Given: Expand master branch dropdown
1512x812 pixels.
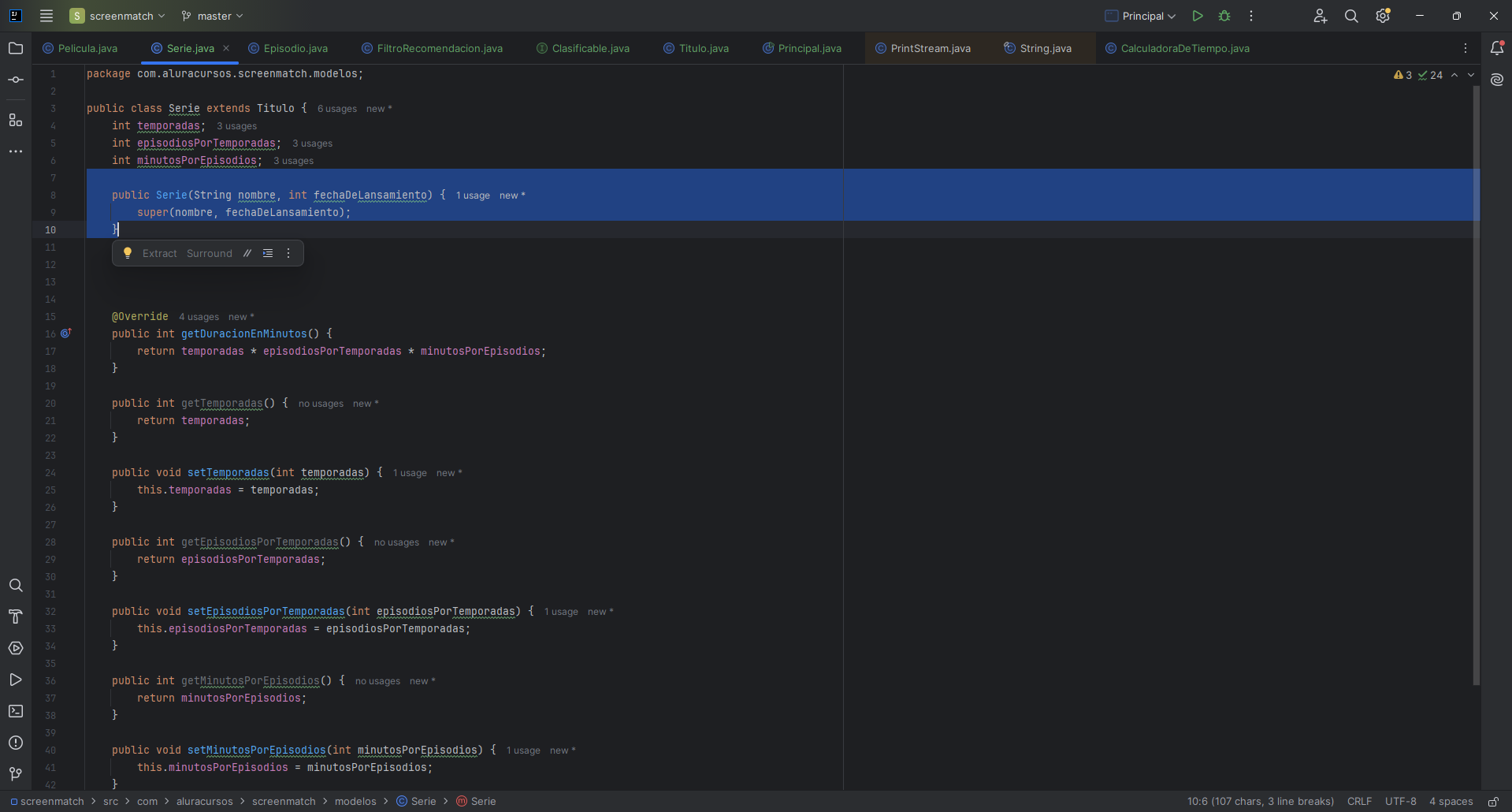Looking at the screenshot, I should (213, 16).
